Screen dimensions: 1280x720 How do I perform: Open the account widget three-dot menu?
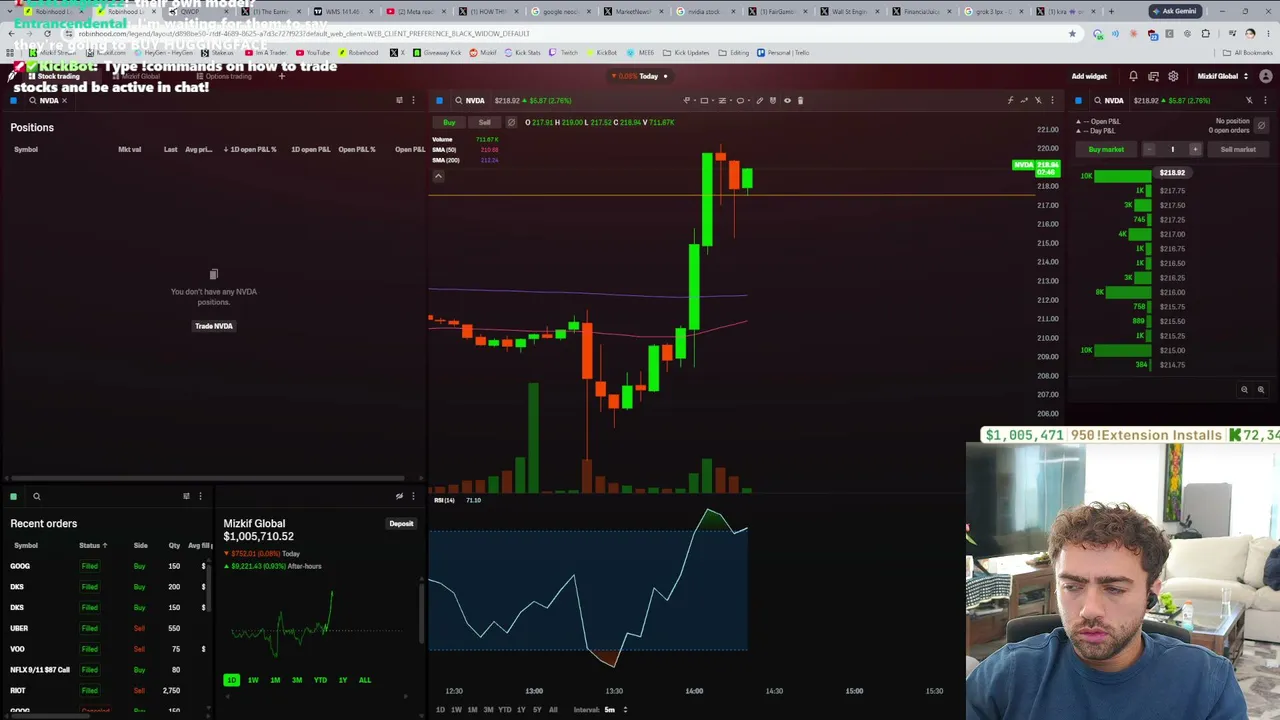tap(413, 496)
